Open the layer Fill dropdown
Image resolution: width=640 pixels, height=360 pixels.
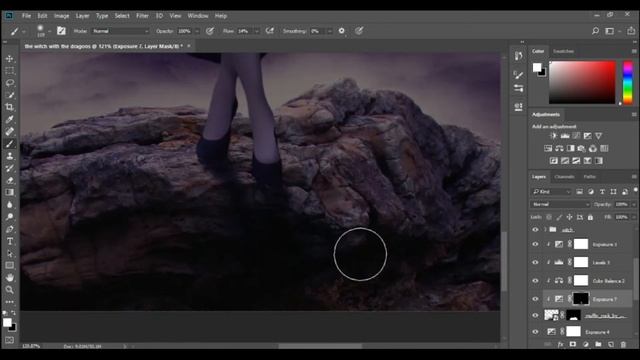[633, 217]
